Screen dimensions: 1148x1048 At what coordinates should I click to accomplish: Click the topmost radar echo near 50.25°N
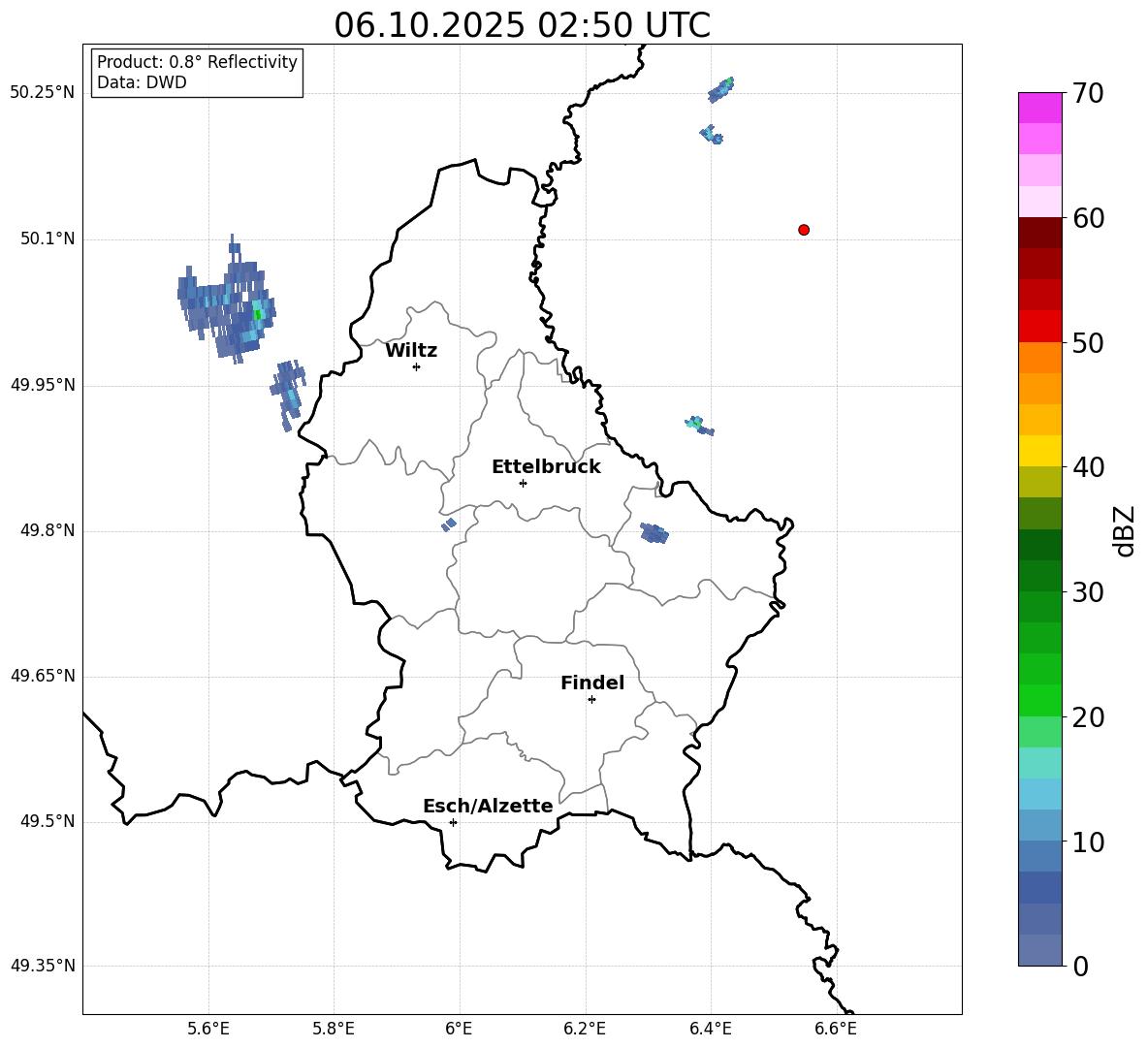click(x=721, y=89)
